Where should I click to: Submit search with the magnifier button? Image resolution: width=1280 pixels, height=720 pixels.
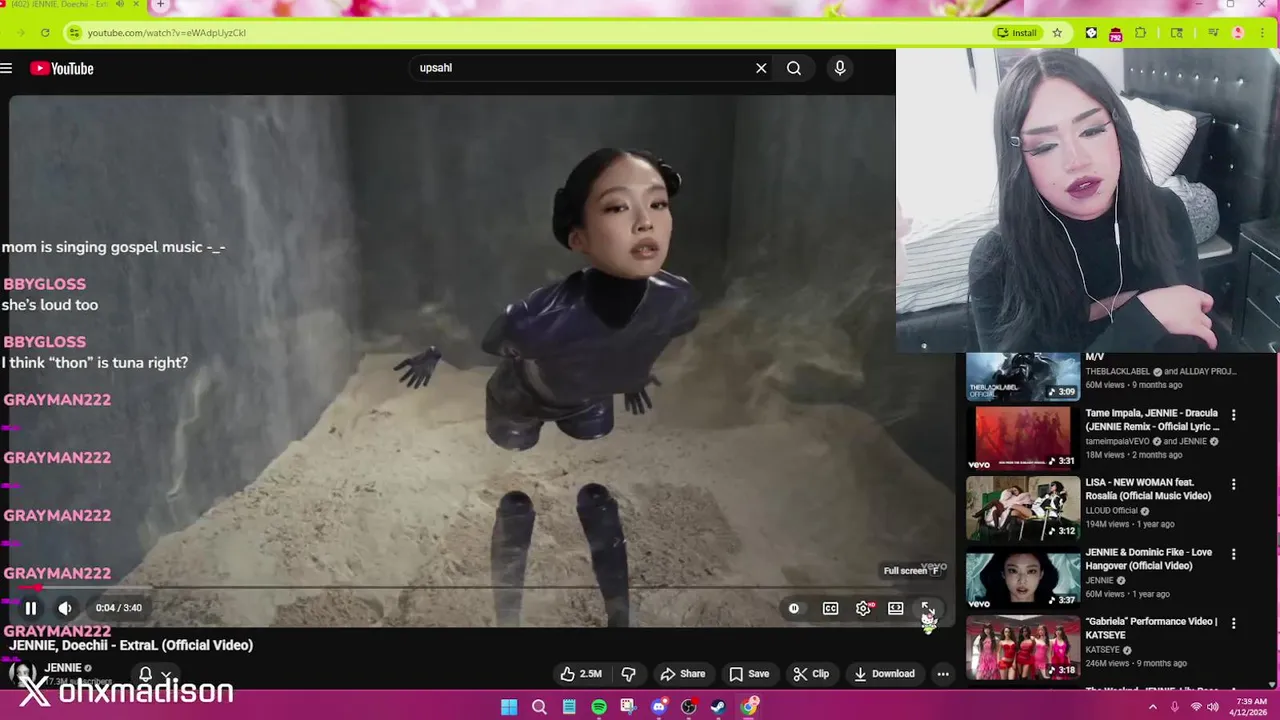(x=794, y=68)
